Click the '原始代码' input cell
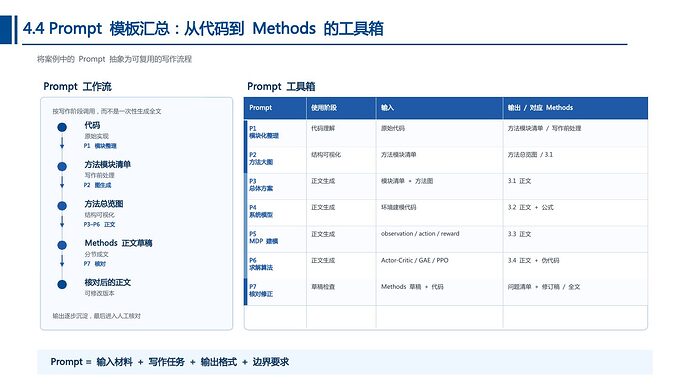This screenshot has width=690, height=388. (393, 128)
